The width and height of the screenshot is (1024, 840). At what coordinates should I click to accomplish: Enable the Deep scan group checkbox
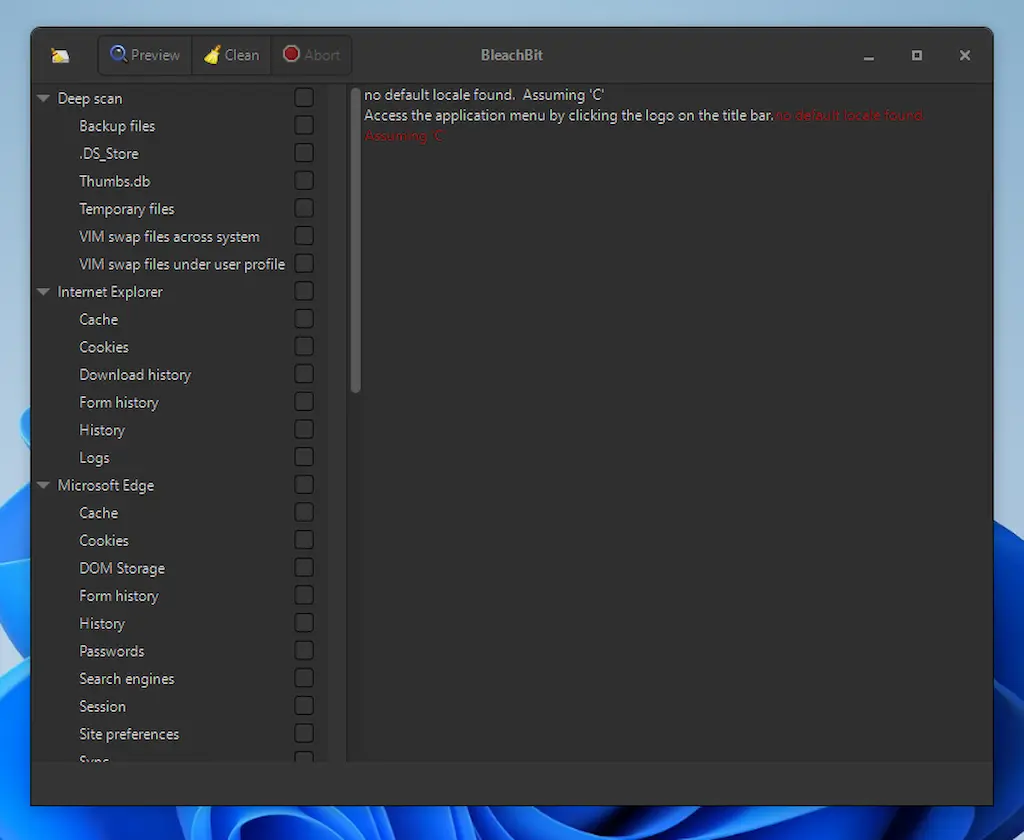[x=304, y=97]
